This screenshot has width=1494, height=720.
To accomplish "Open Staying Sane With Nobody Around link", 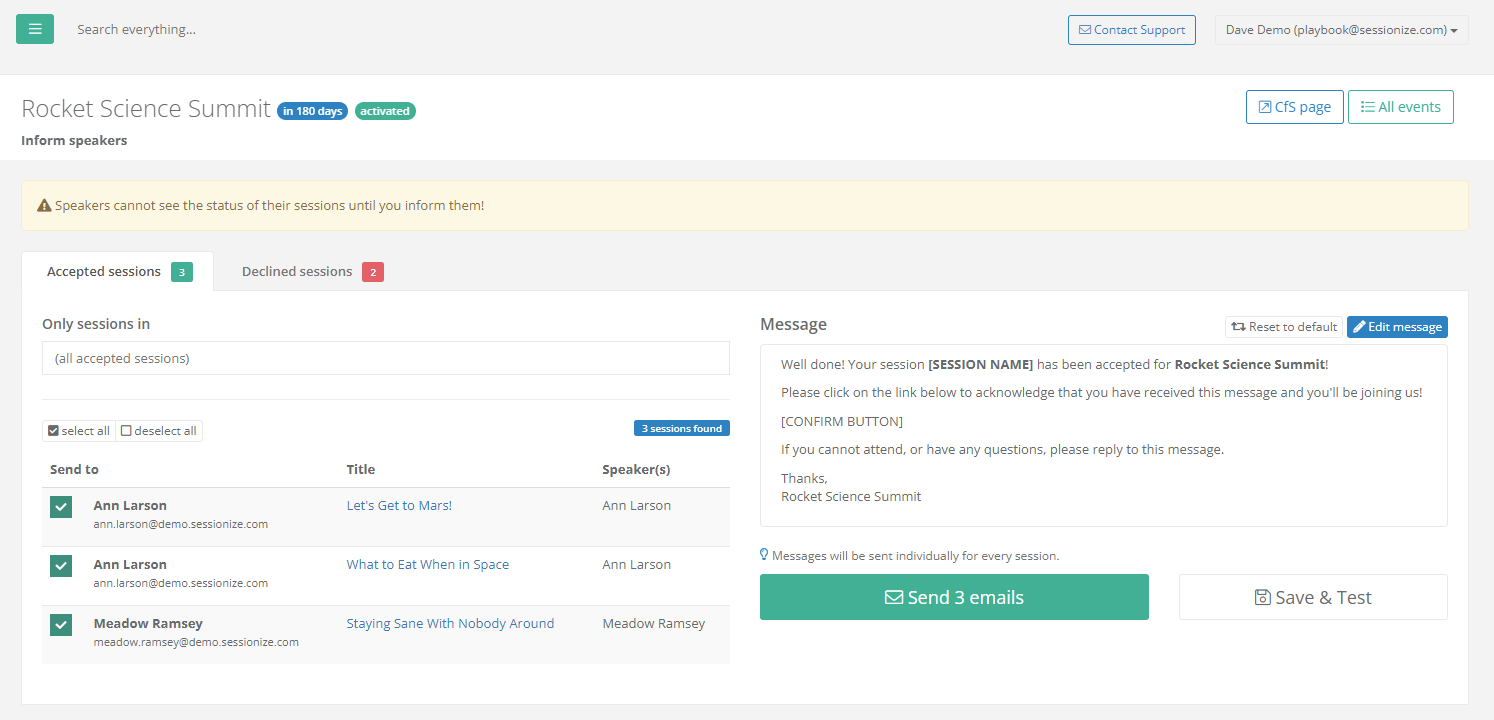I will pyautogui.click(x=450, y=623).
